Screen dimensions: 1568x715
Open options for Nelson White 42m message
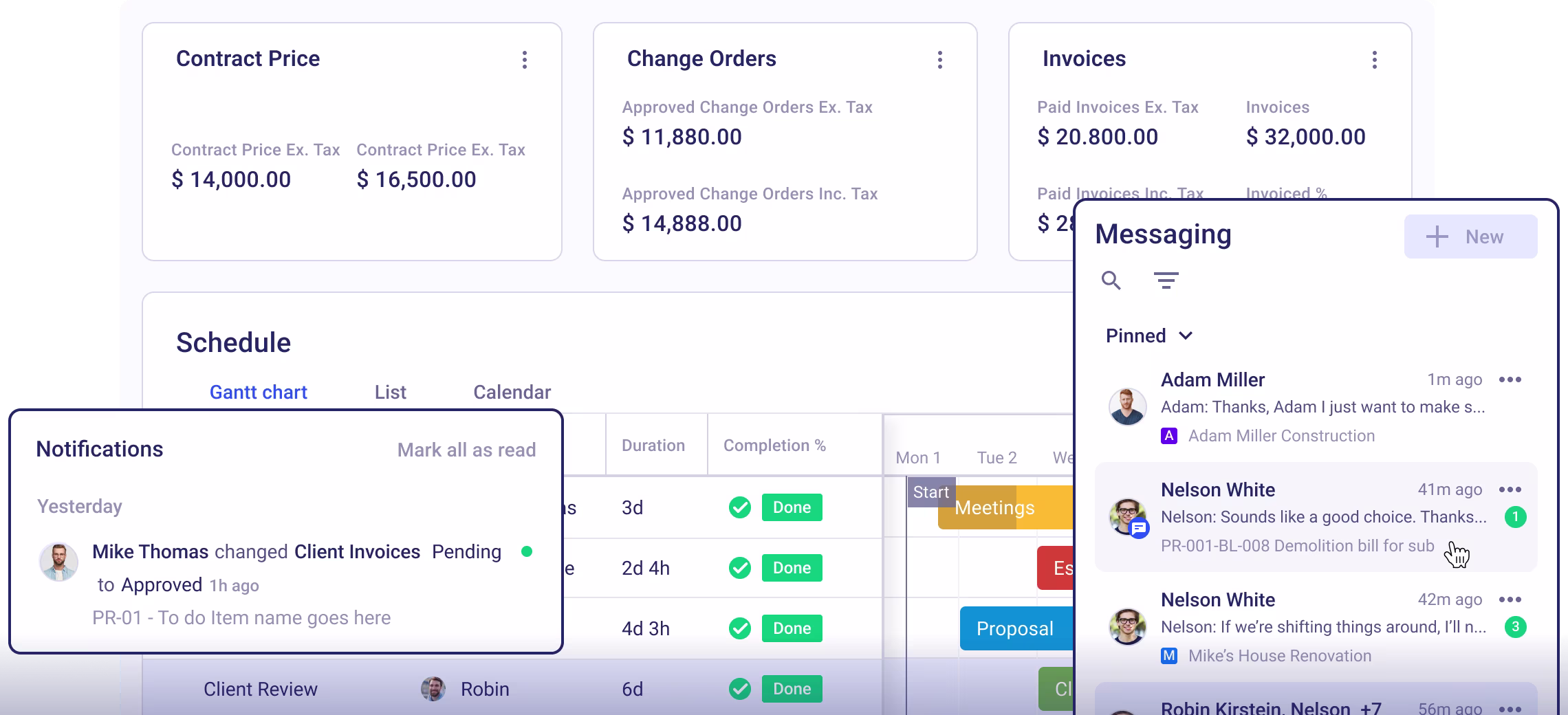(x=1510, y=599)
